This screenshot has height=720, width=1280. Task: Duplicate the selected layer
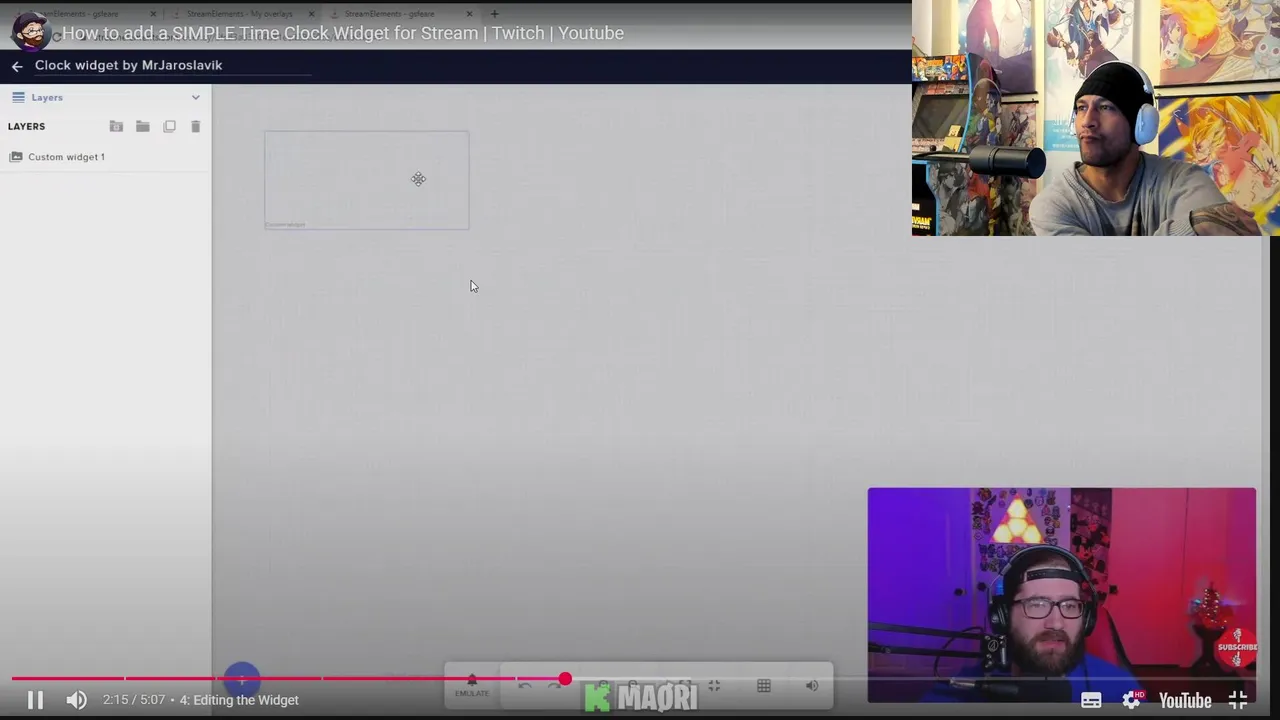click(169, 126)
